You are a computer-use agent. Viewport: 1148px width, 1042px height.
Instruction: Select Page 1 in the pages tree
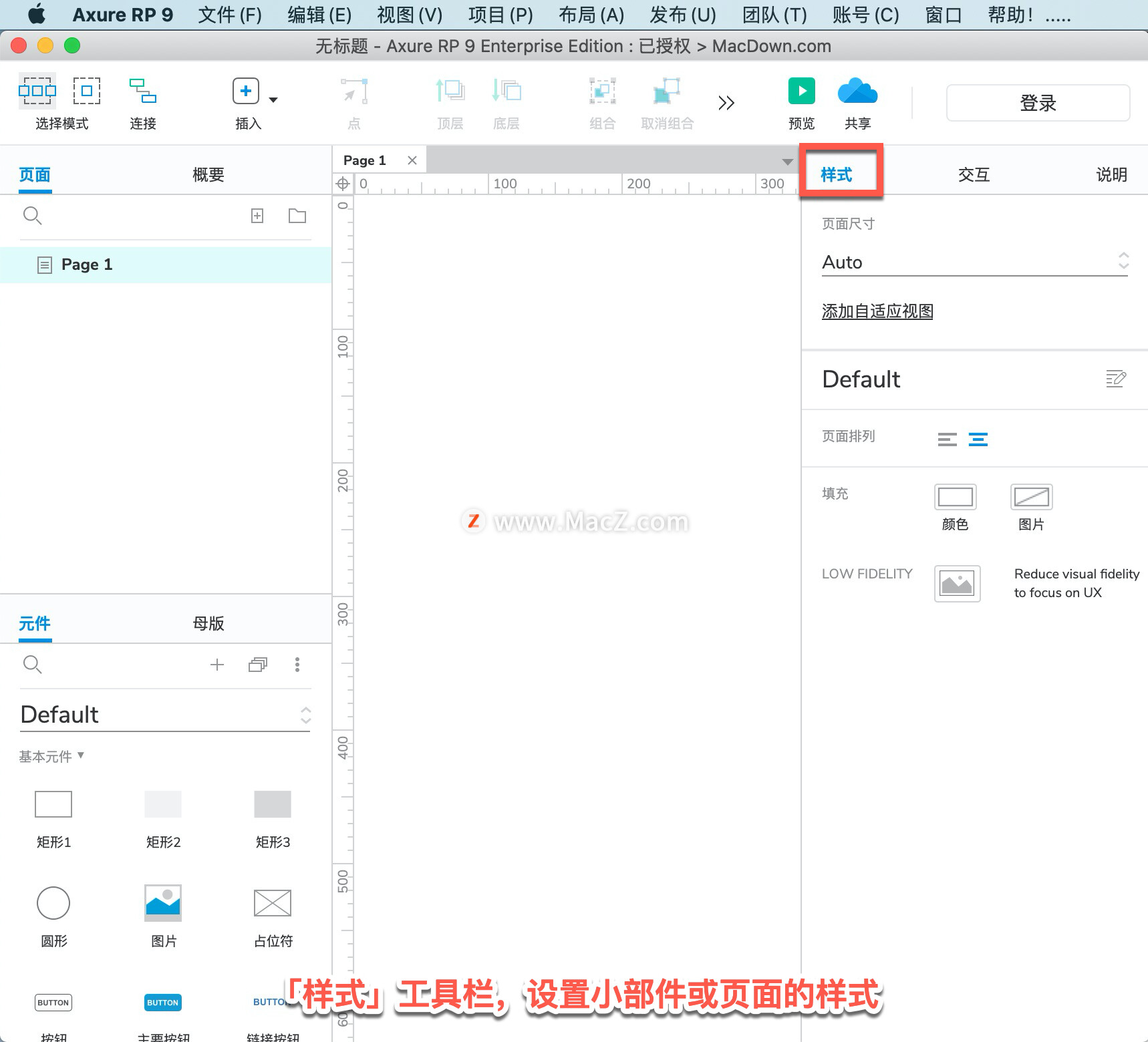(x=166, y=265)
